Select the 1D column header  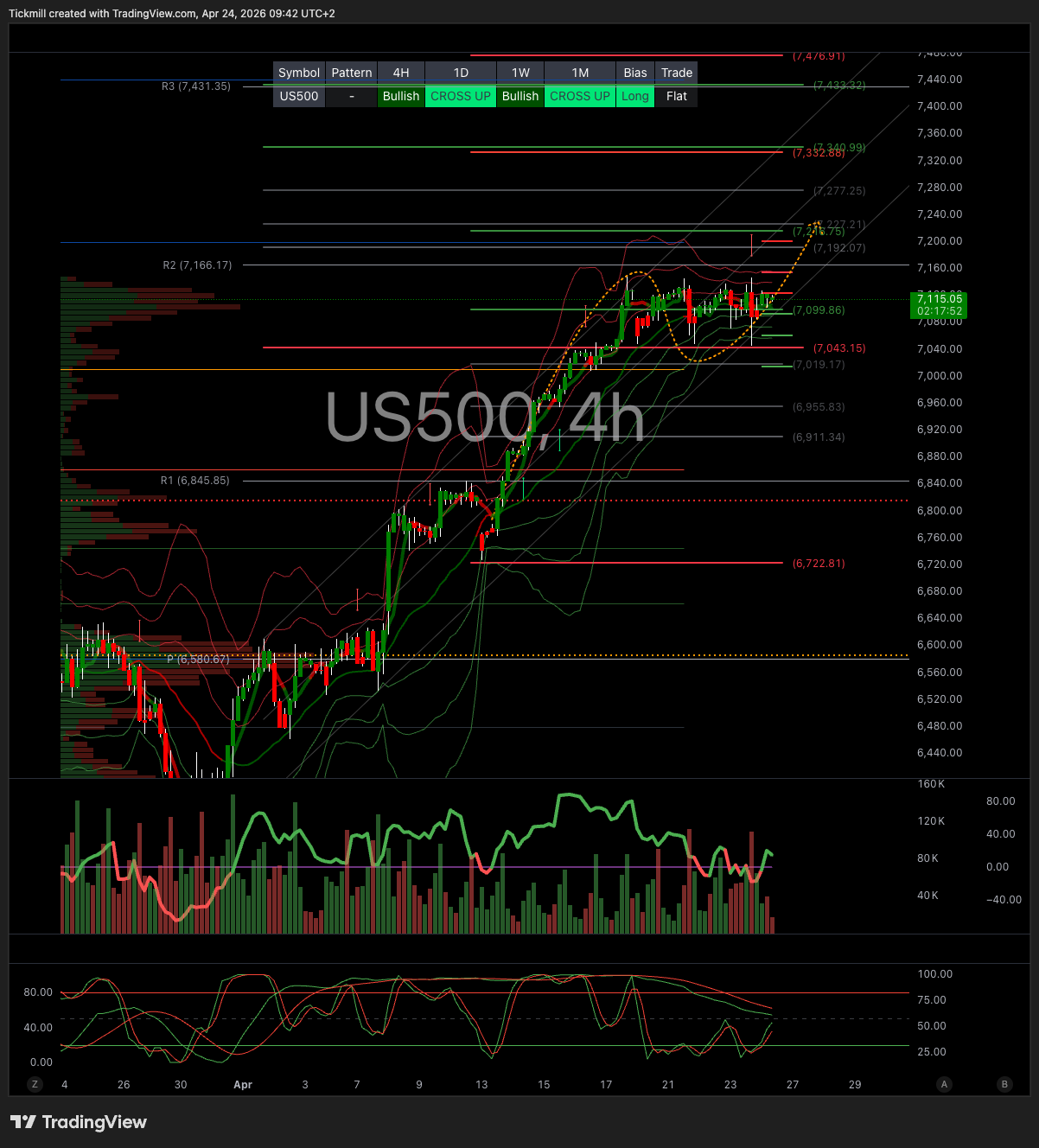461,73
